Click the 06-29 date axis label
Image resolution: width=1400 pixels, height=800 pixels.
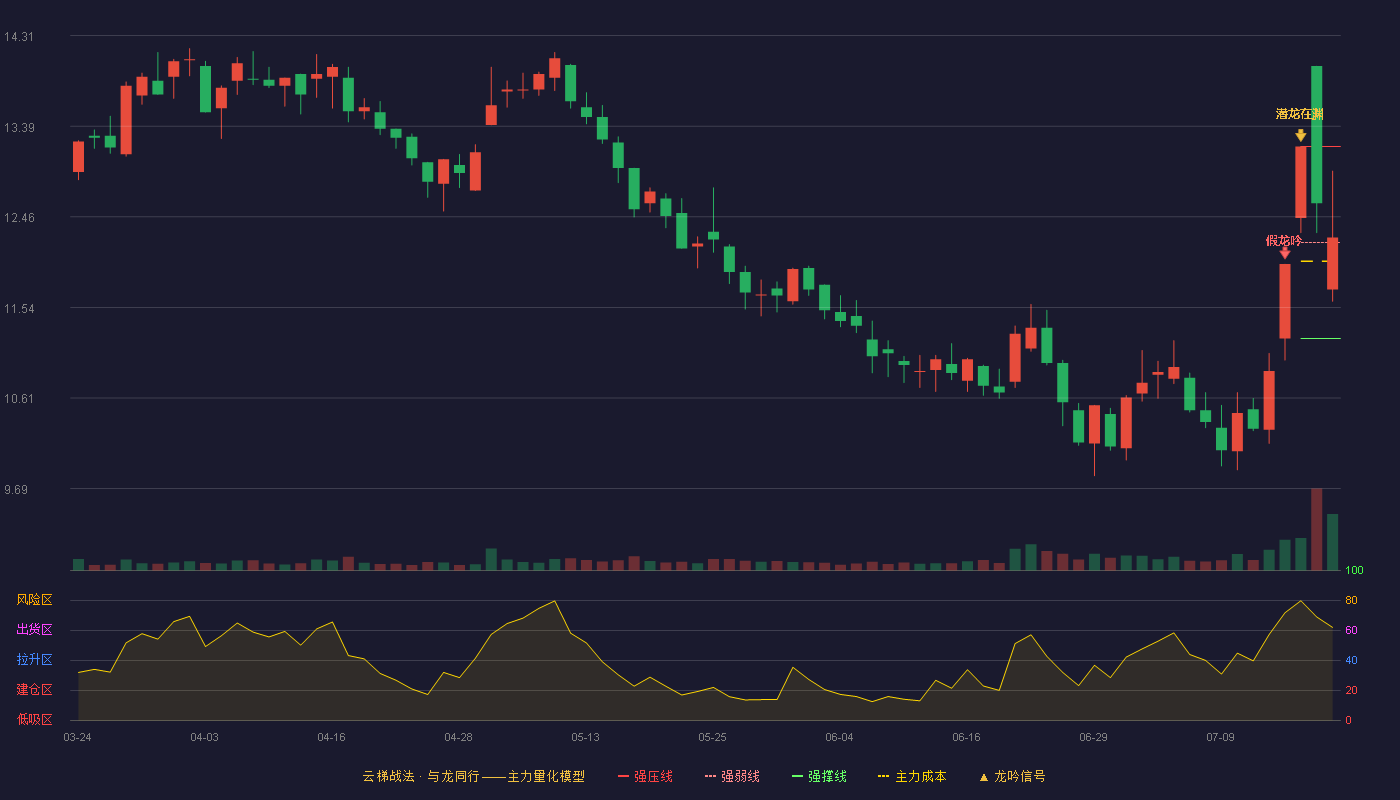(x=1093, y=737)
